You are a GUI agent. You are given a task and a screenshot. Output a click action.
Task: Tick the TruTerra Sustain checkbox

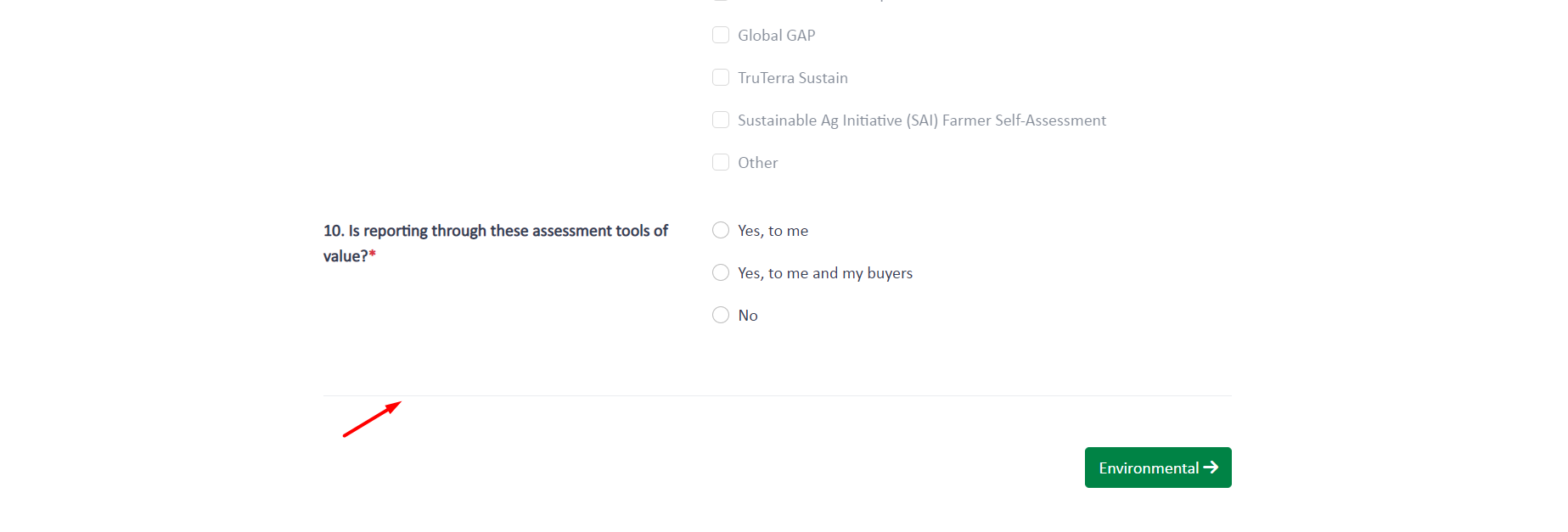point(721,77)
